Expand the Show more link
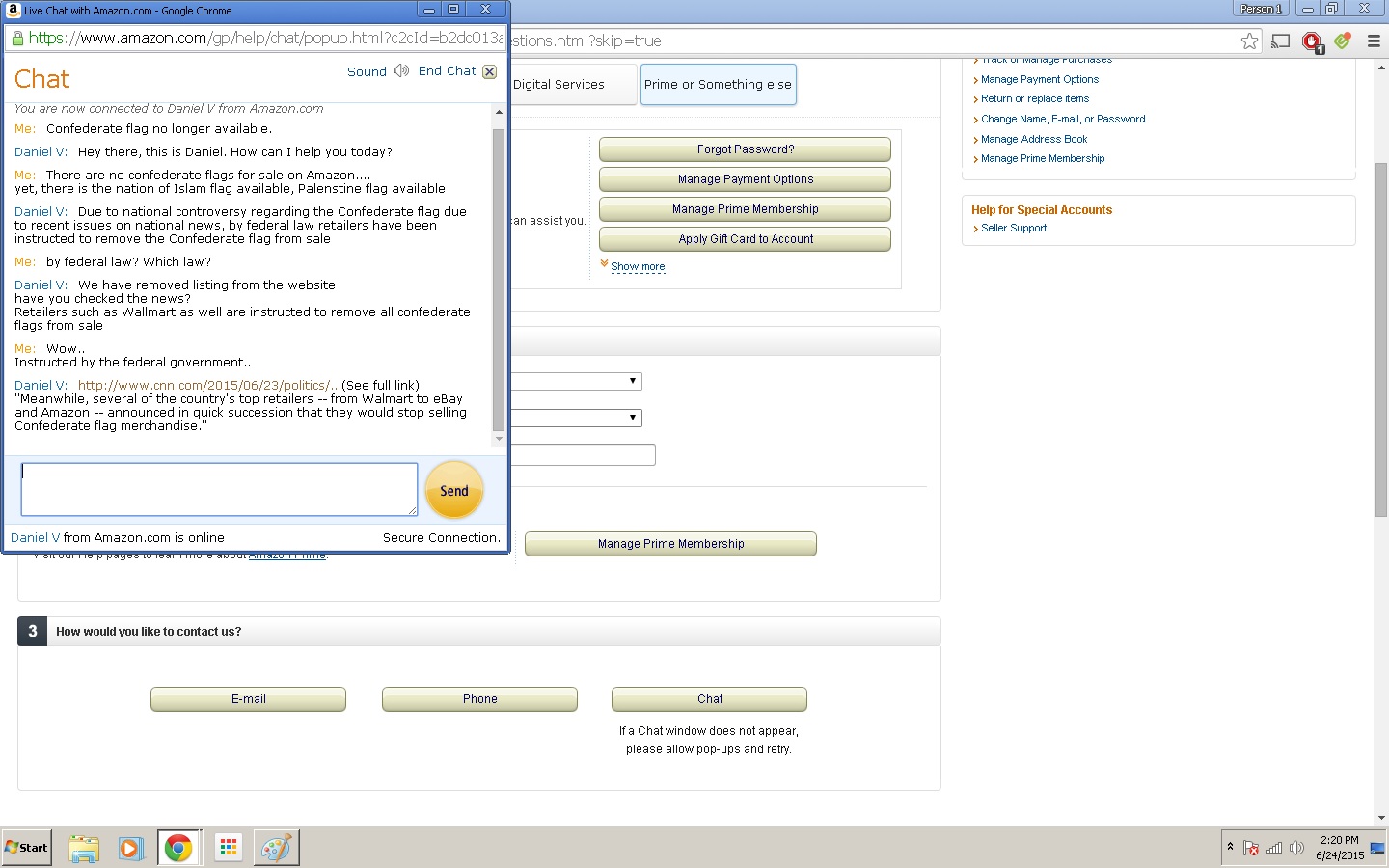 click(x=638, y=267)
